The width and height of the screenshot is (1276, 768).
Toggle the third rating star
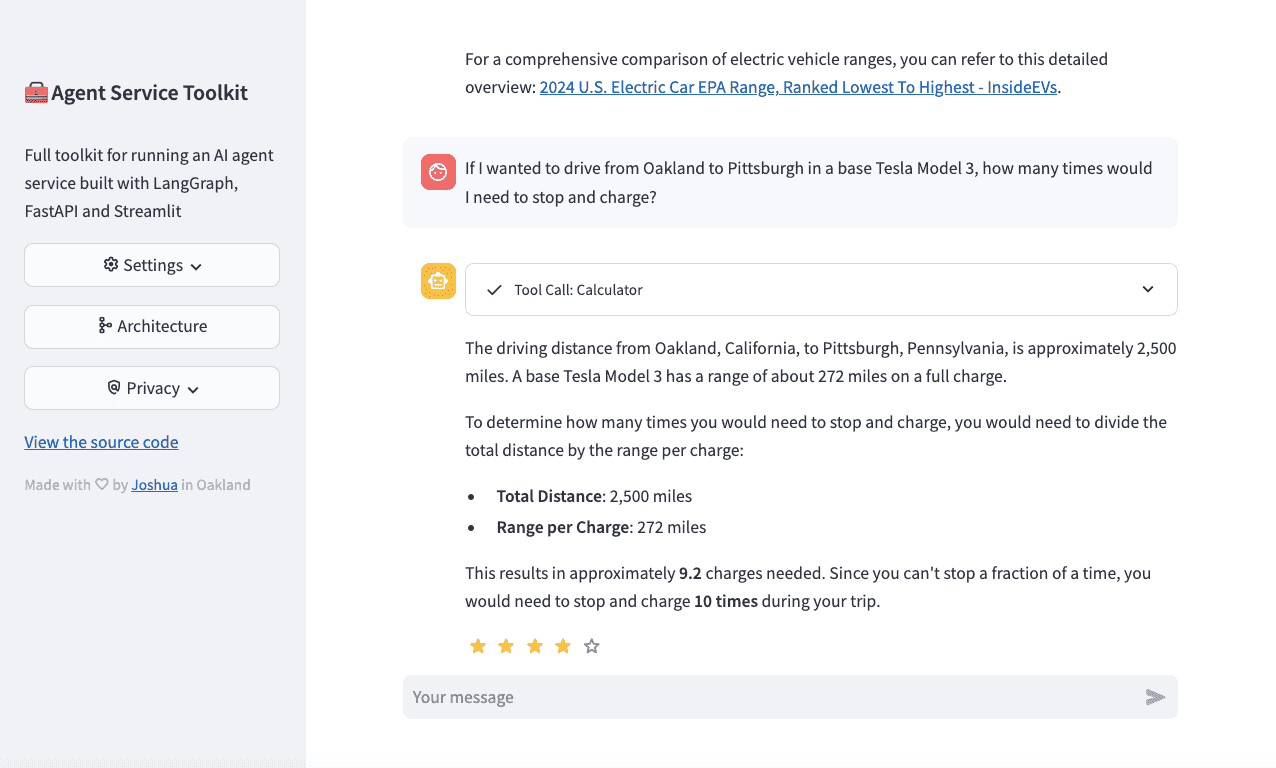click(x=534, y=646)
